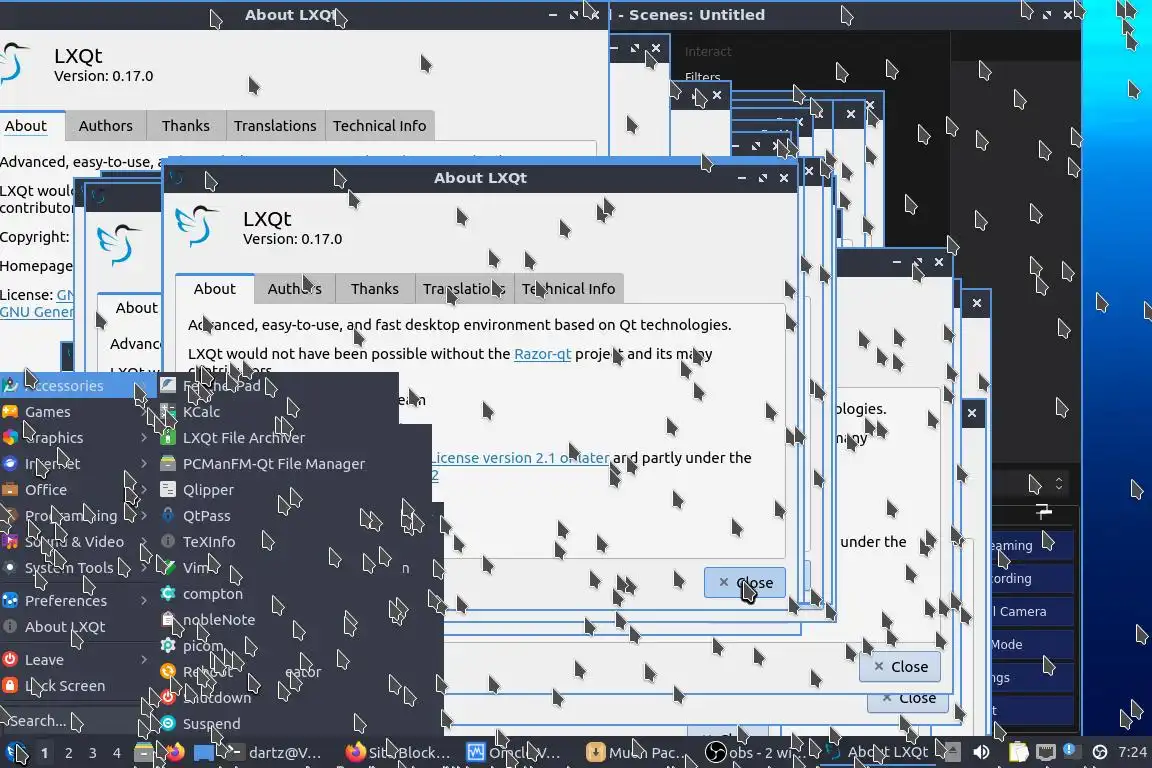The image size is (1152, 768).
Task: Choose About LXQt in the main menu
Action: click(x=76, y=627)
